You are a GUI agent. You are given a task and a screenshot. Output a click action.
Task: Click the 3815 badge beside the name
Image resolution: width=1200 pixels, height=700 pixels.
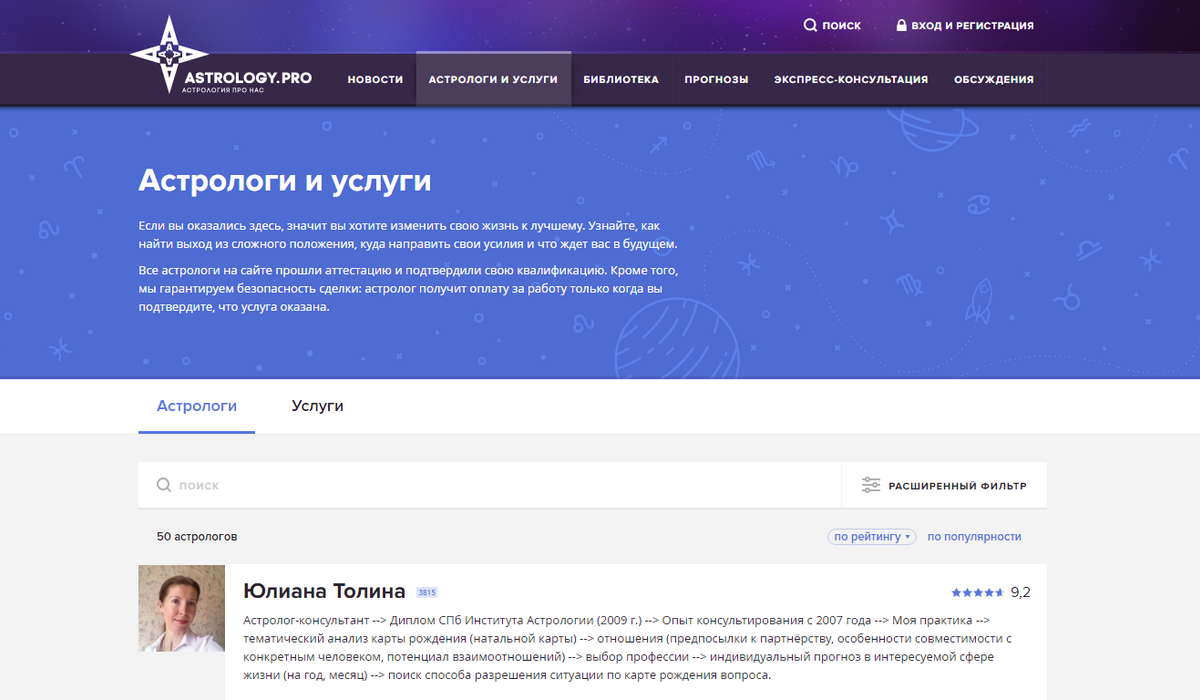(x=427, y=592)
